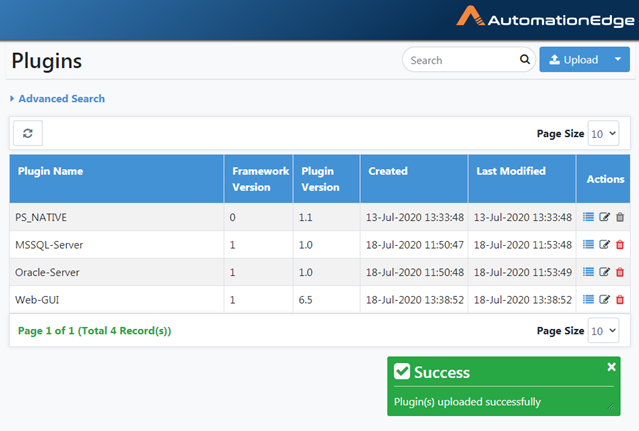
Task: Click the search magnifier icon
Action: pos(524,59)
